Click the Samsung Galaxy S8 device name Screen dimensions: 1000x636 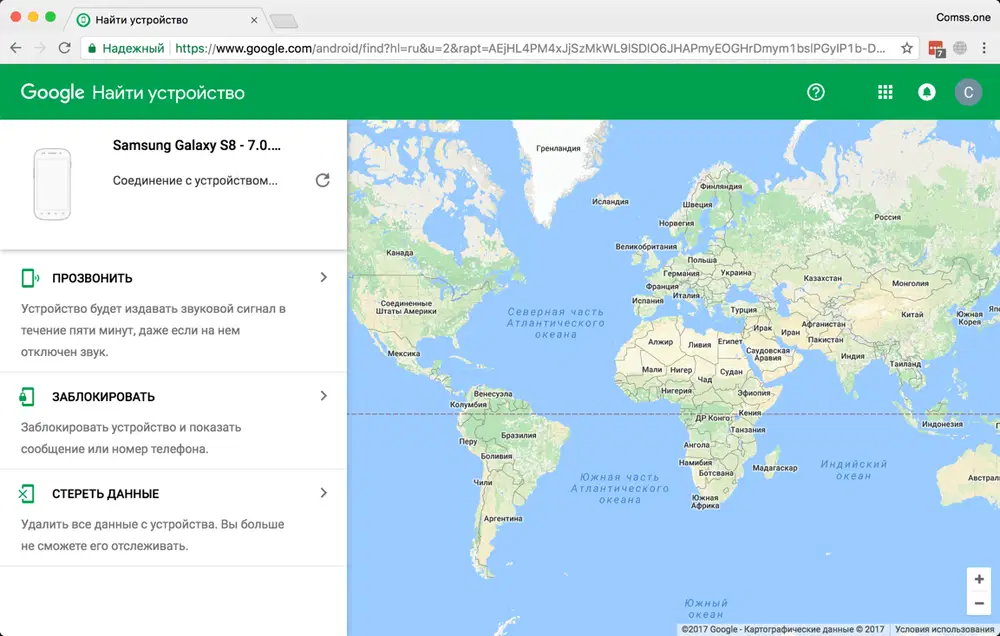click(196, 145)
